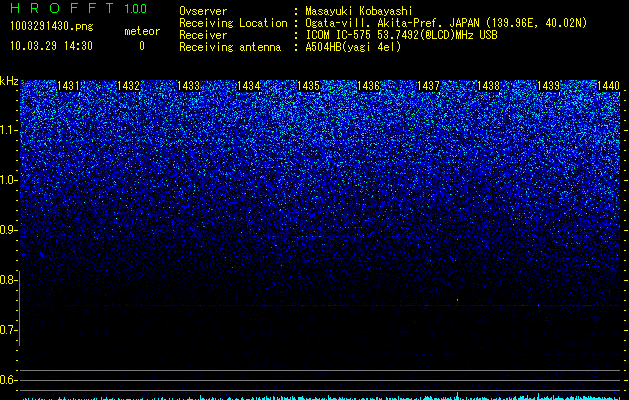The height and width of the screenshot is (400, 629).
Task: Click the 1436 time marker
Action: (x=368, y=86)
